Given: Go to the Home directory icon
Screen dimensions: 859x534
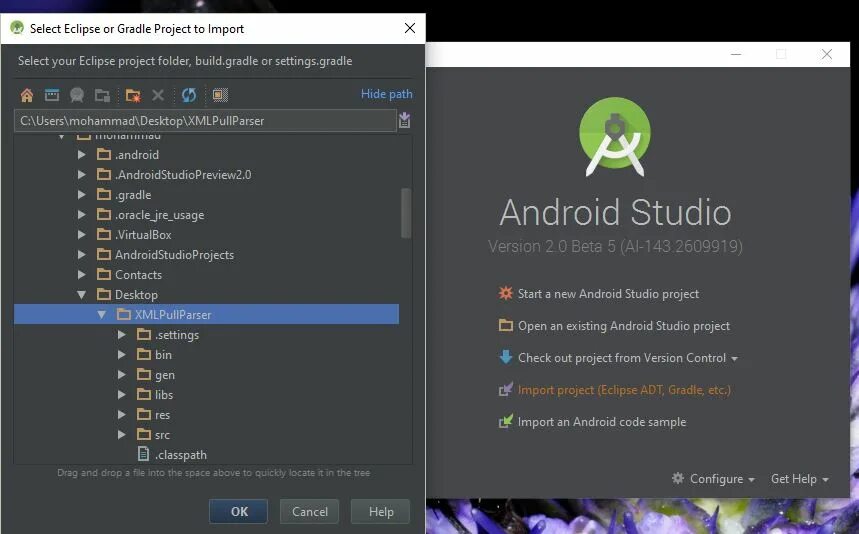Looking at the screenshot, I should point(26,95).
